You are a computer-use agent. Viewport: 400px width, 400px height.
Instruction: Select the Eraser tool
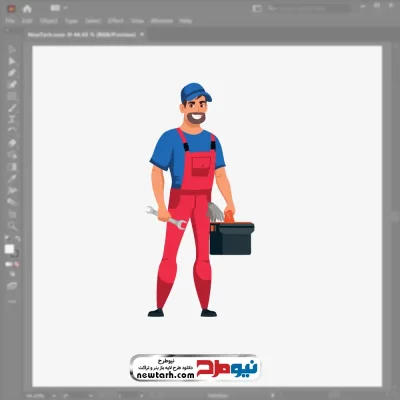(x=12, y=143)
